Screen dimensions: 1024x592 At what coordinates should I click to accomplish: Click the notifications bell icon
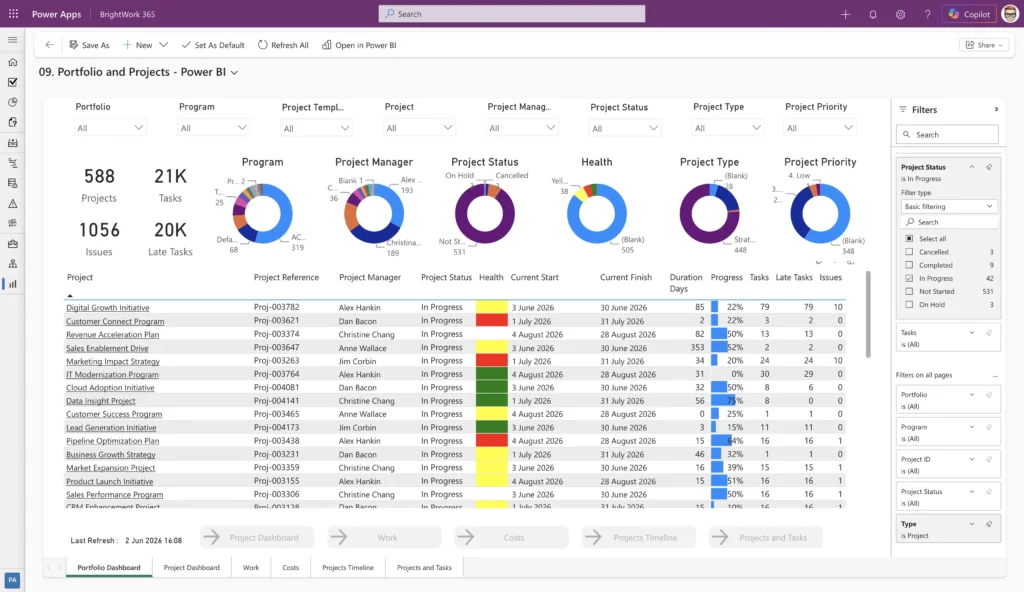click(872, 14)
